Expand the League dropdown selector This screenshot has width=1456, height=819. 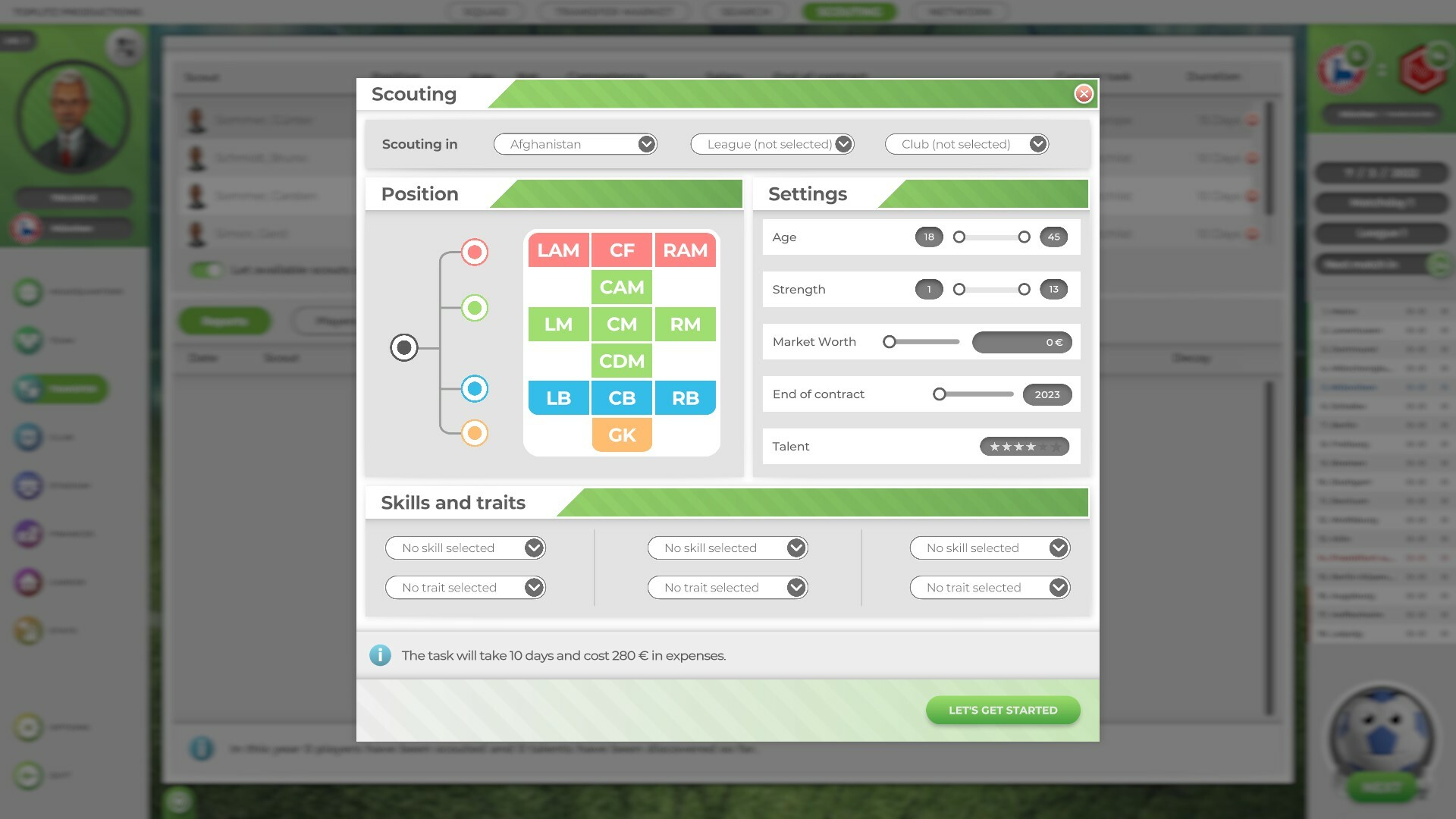click(843, 144)
